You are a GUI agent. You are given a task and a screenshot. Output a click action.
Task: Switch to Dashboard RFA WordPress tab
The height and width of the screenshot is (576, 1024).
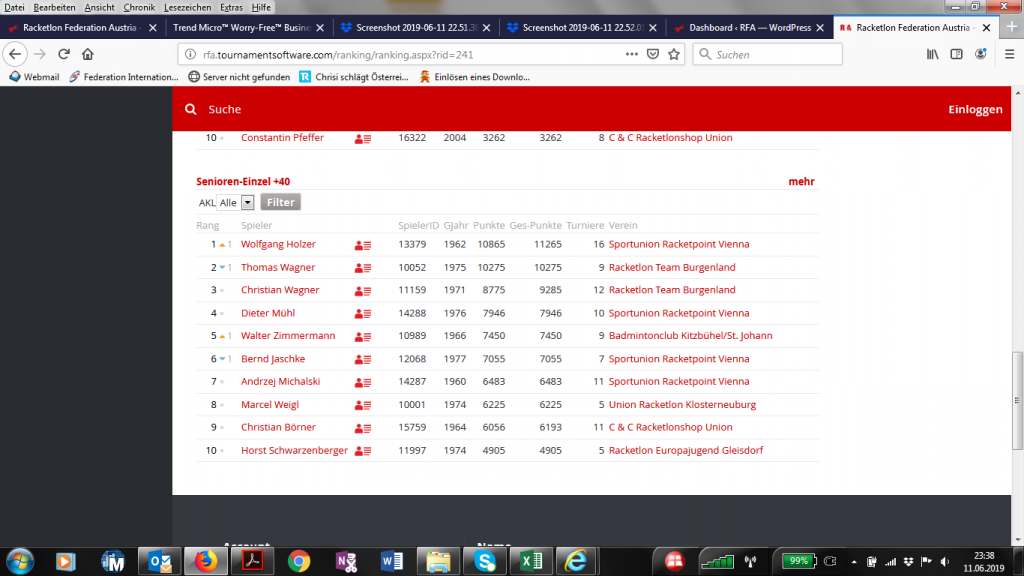[x=750, y=28]
